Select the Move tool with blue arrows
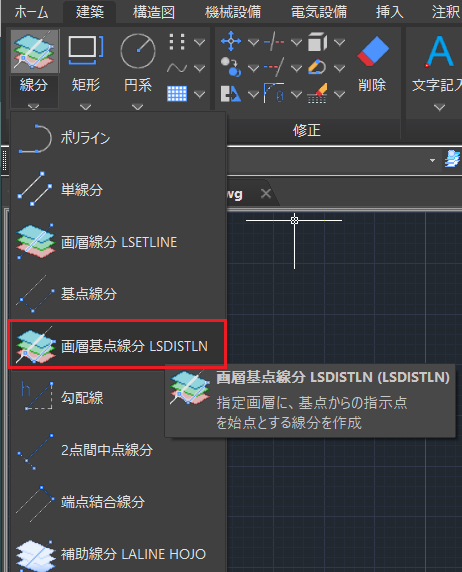 (231, 41)
